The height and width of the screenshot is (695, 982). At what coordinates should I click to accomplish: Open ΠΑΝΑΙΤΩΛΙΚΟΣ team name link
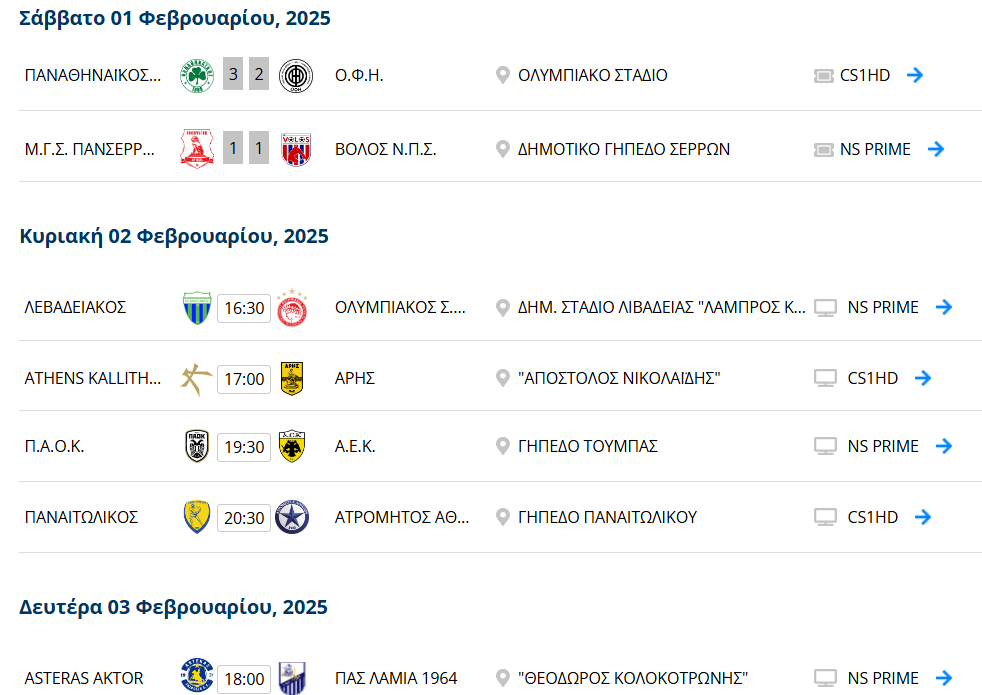click(81, 517)
